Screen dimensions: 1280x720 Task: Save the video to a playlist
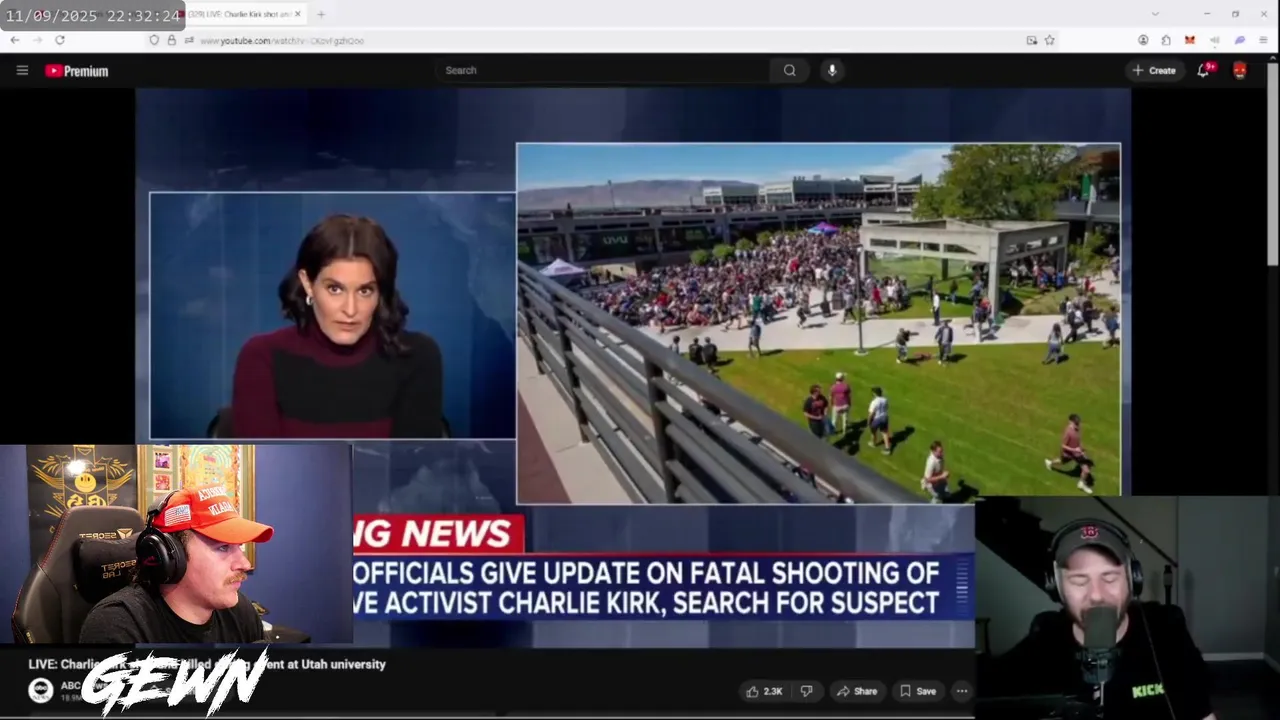coord(917,691)
